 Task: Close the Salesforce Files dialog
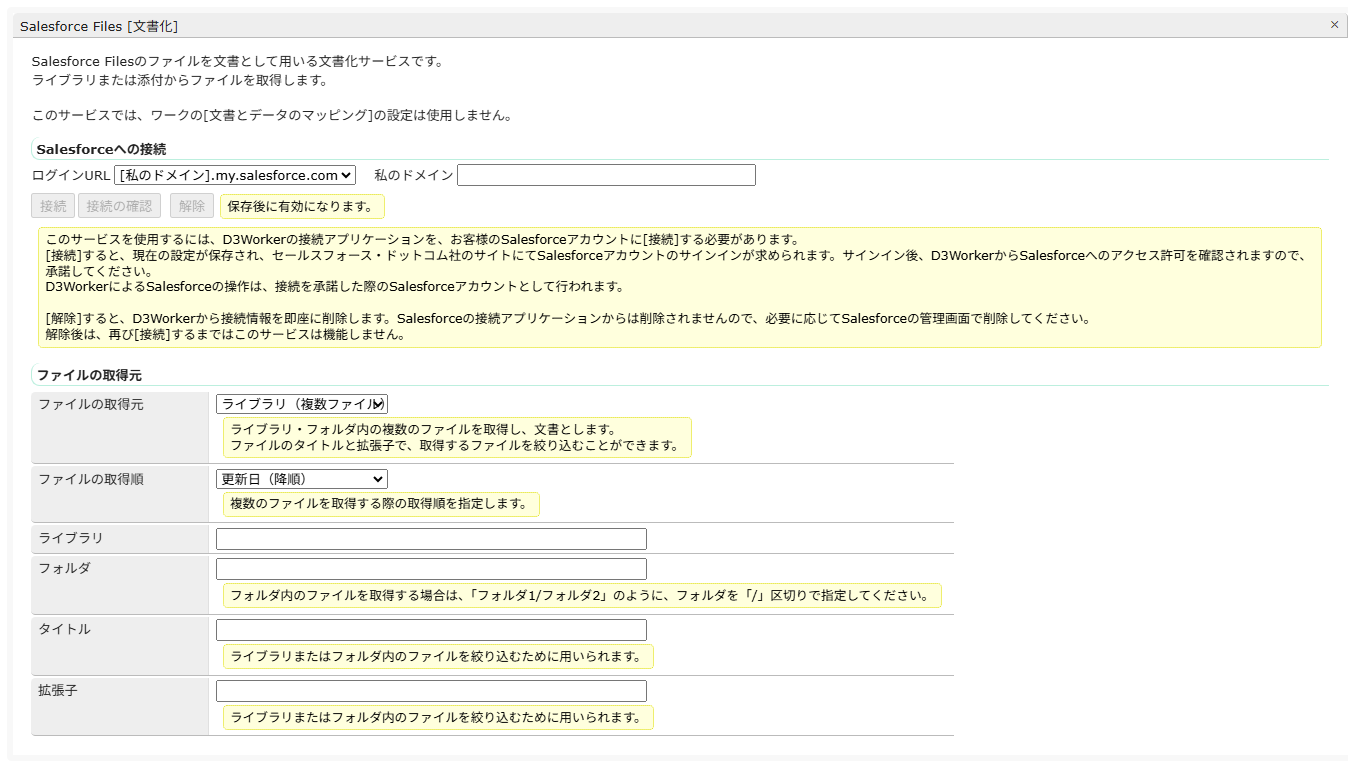pos(1334,25)
